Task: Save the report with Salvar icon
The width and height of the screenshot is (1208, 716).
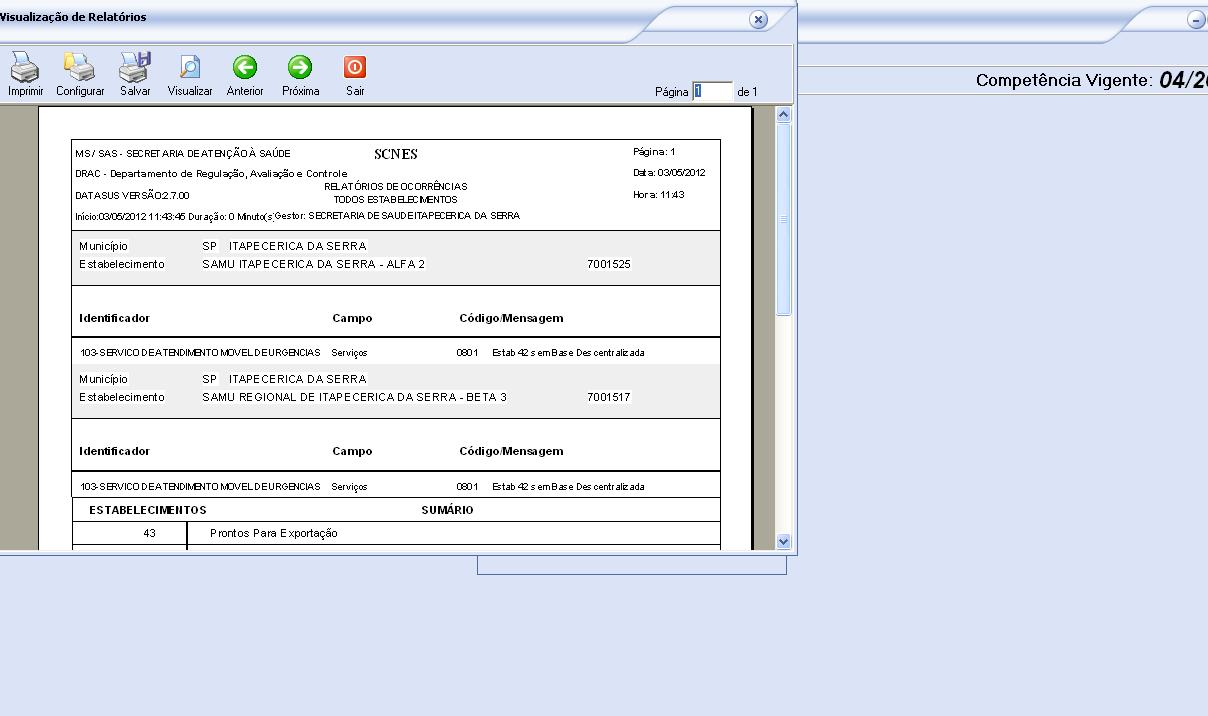Action: 135,68
